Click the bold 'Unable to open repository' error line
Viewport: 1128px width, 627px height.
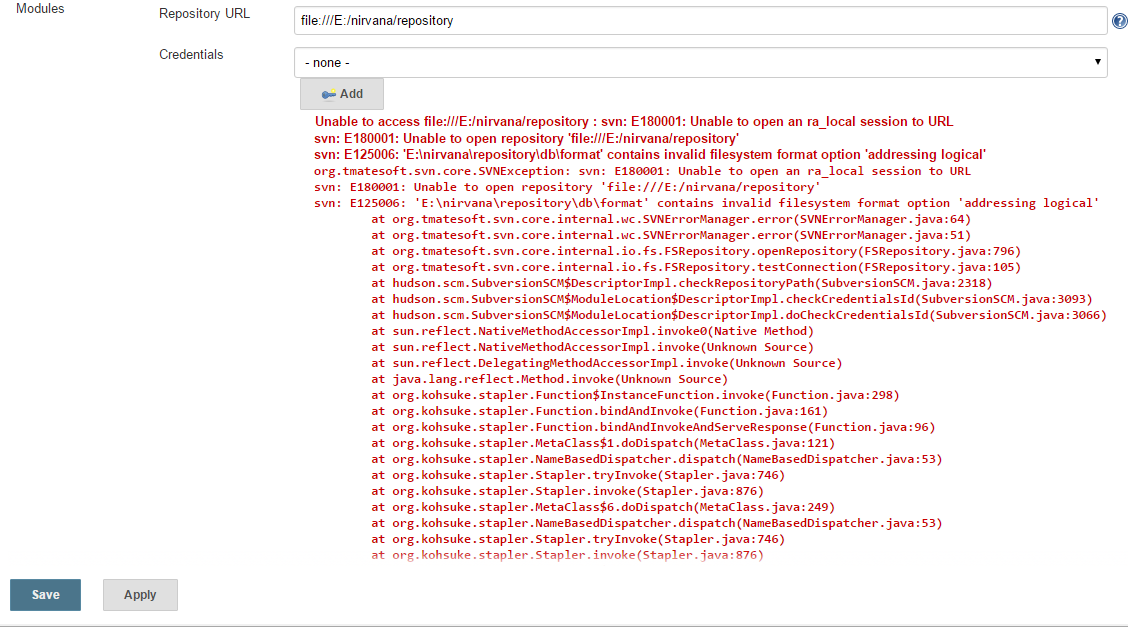click(526, 138)
